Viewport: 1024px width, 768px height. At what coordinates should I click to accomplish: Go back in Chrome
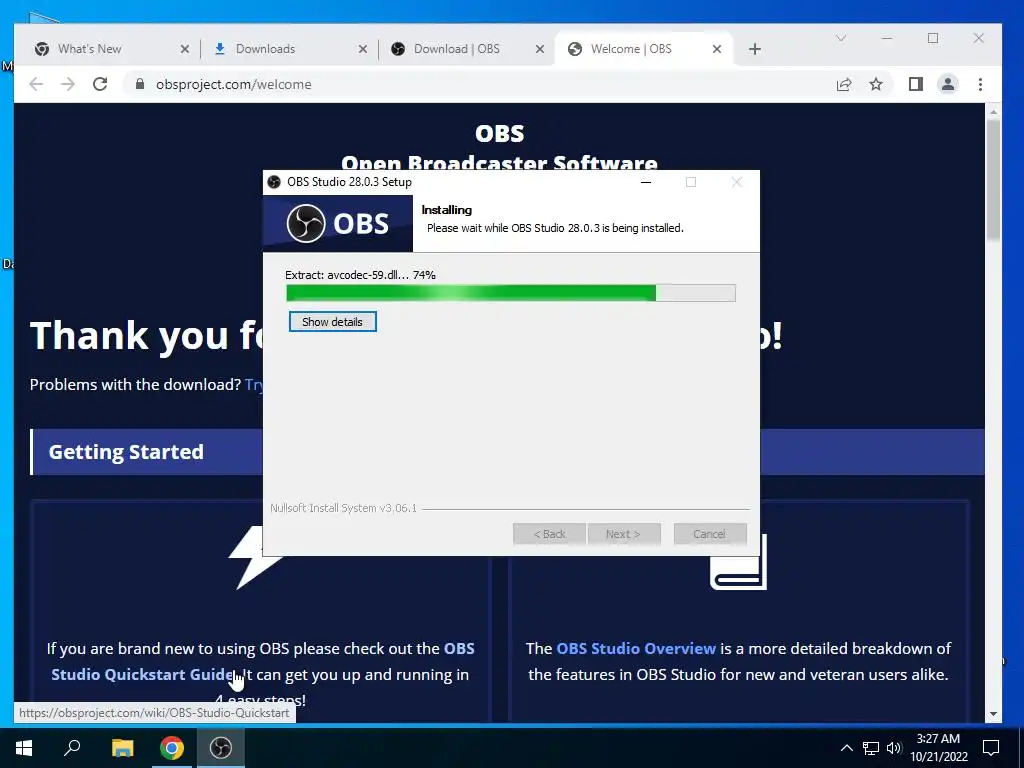tap(36, 84)
